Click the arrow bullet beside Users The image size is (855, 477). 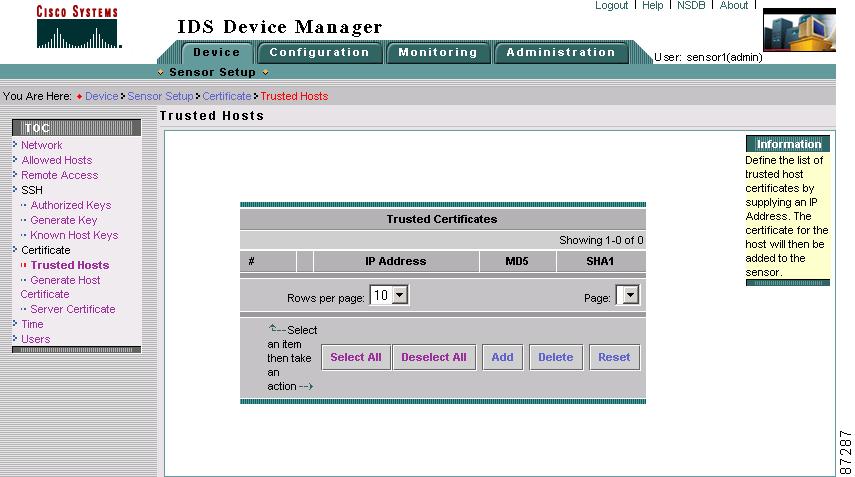tap(15, 338)
